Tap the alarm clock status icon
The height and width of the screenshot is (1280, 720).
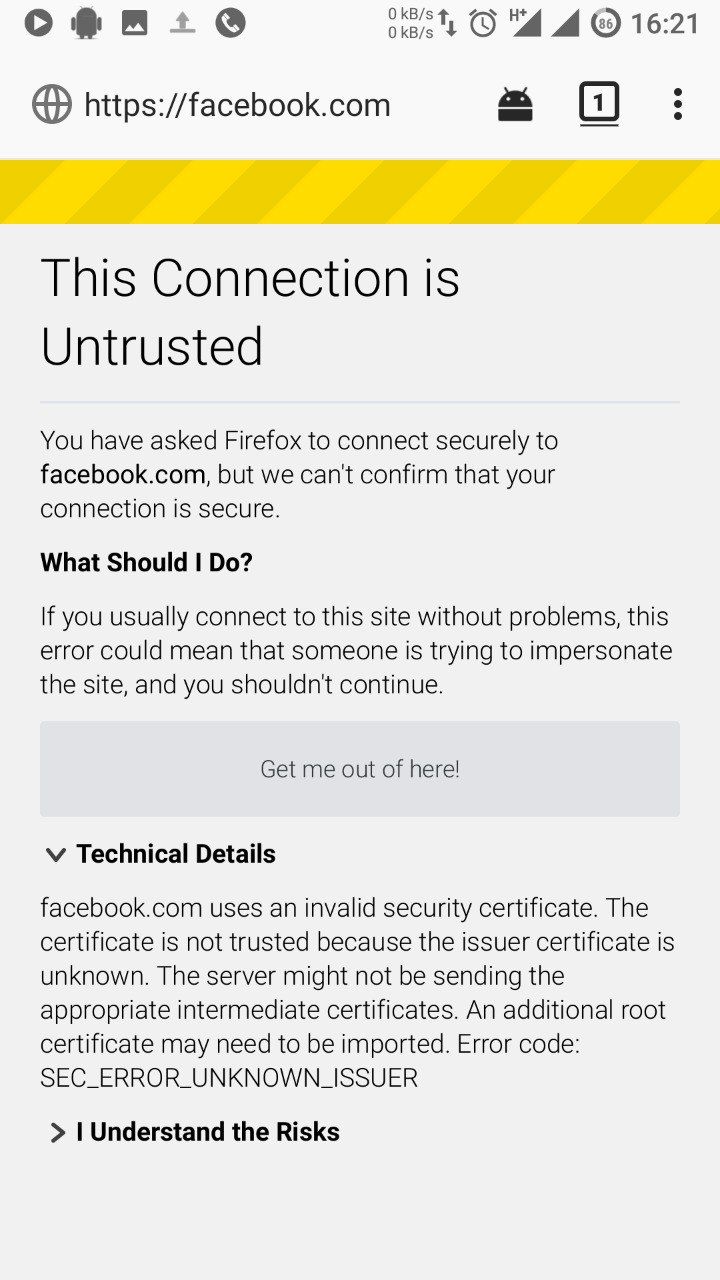tap(483, 23)
